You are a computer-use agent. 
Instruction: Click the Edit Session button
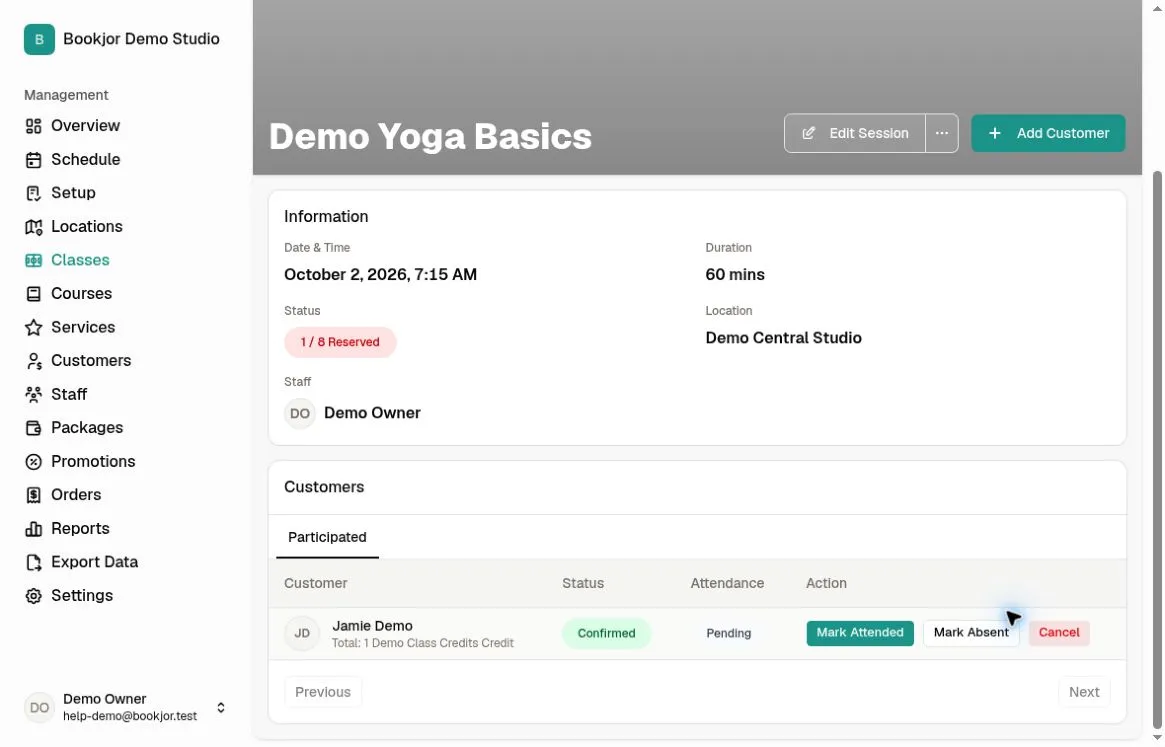pyautogui.click(x=854, y=133)
